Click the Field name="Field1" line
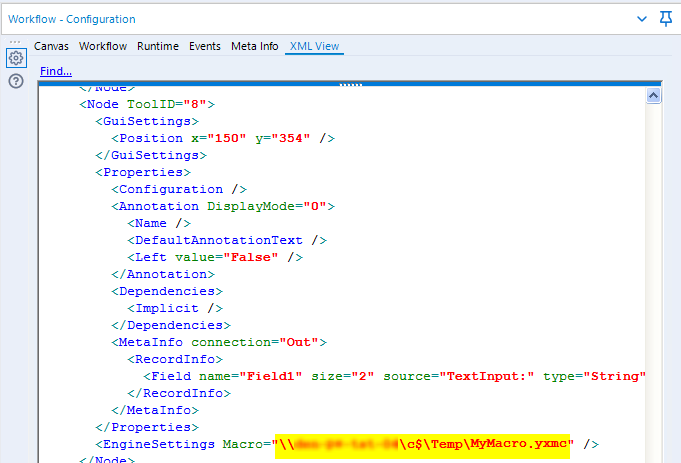The width and height of the screenshot is (681, 463). click(394, 376)
